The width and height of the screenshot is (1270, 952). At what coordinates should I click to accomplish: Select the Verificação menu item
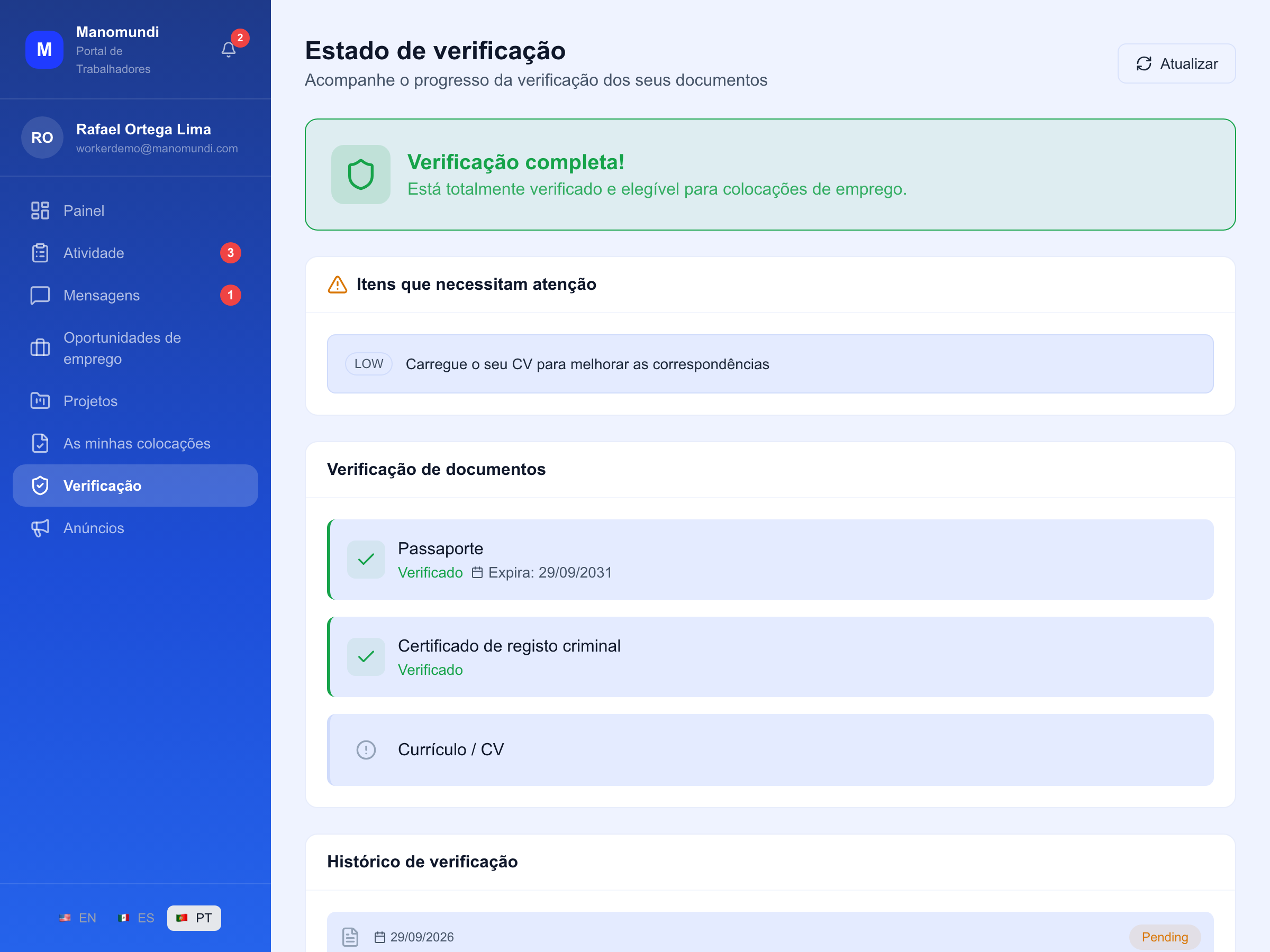click(135, 486)
